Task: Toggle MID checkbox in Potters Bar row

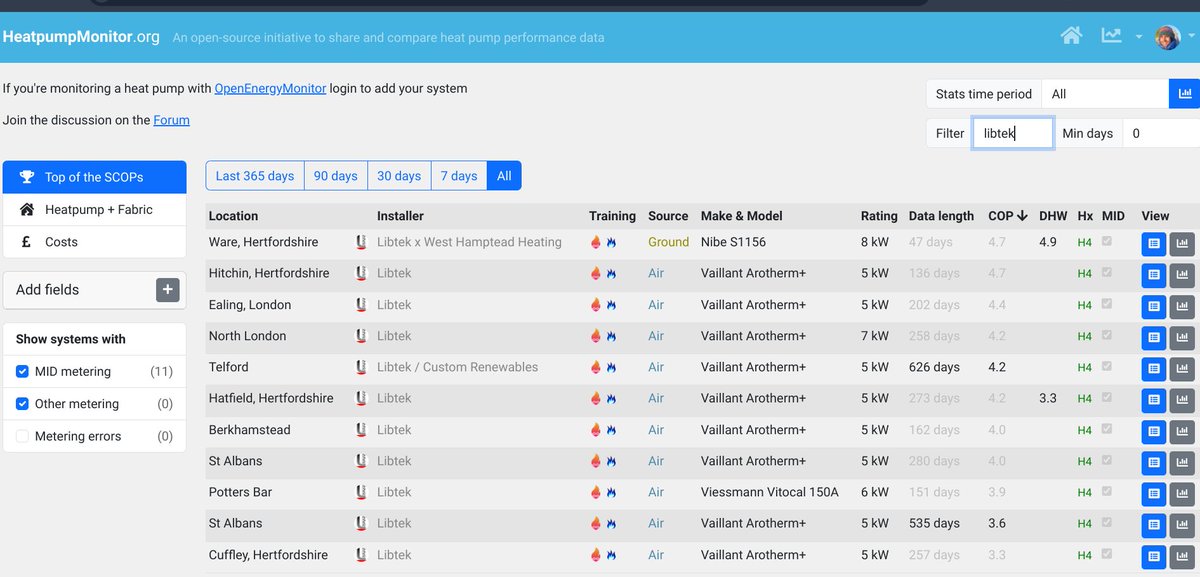Action: tap(1106, 492)
